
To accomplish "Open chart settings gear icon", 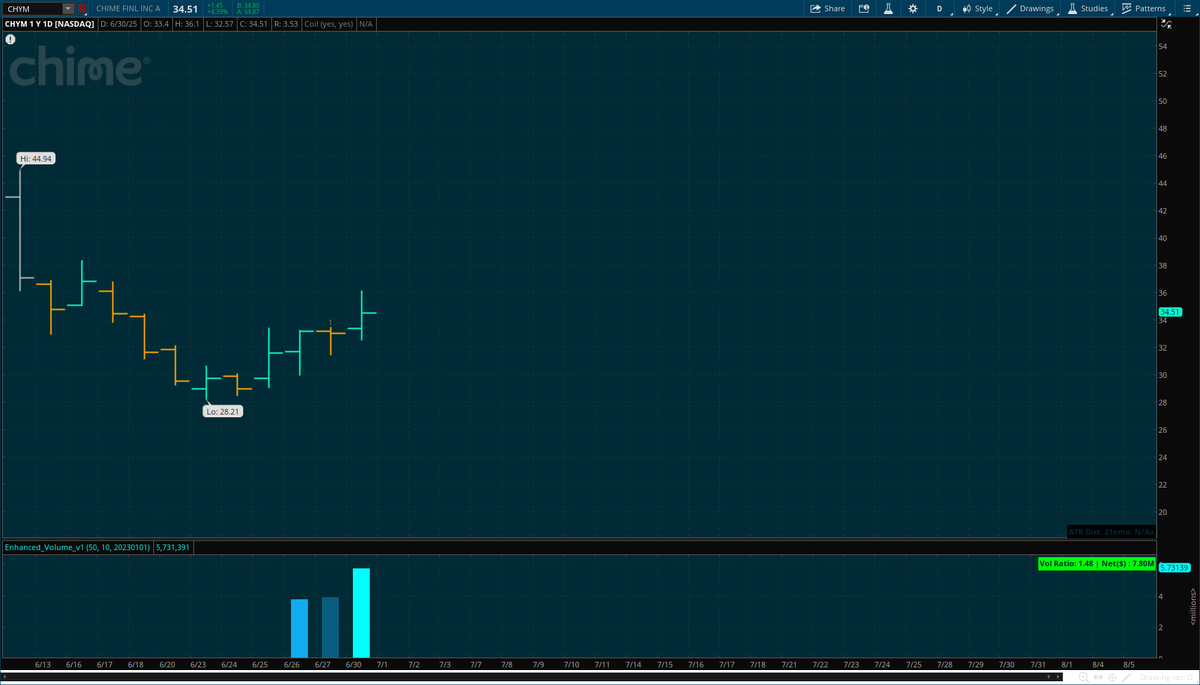I will pyautogui.click(x=912, y=8).
